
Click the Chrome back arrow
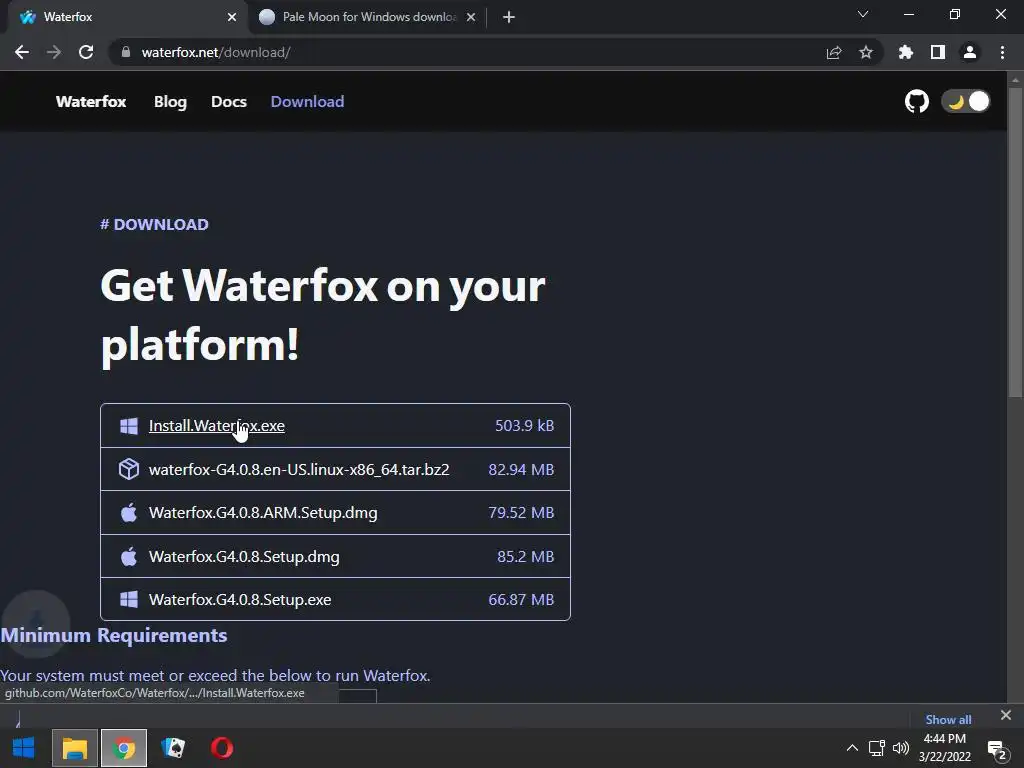(22, 52)
